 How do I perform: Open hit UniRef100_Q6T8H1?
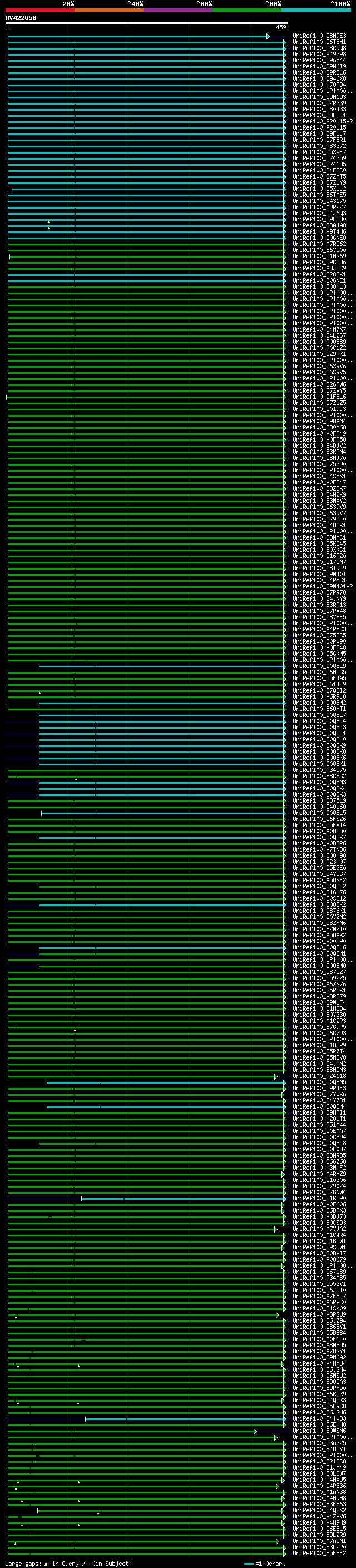tap(319, 42)
